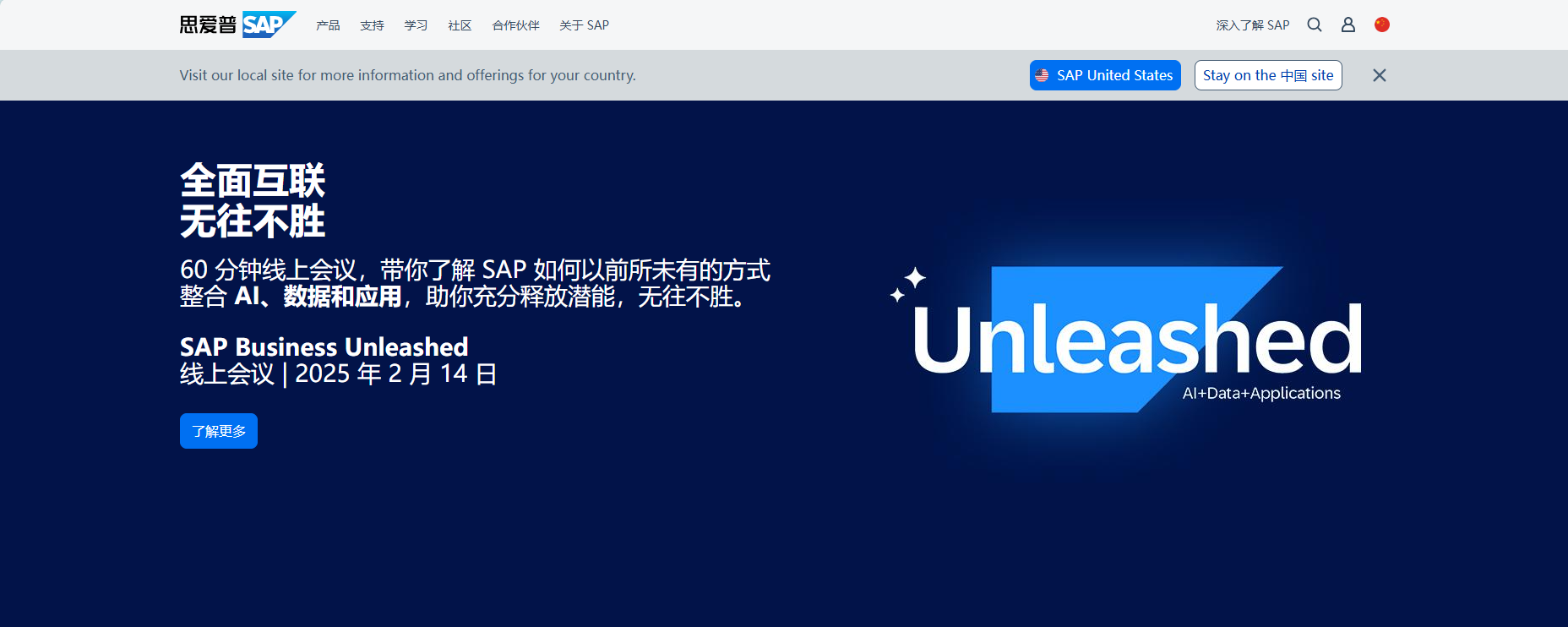Screen dimensions: 1568x627
Task: Click the 了解更多 button
Action: [x=219, y=431]
